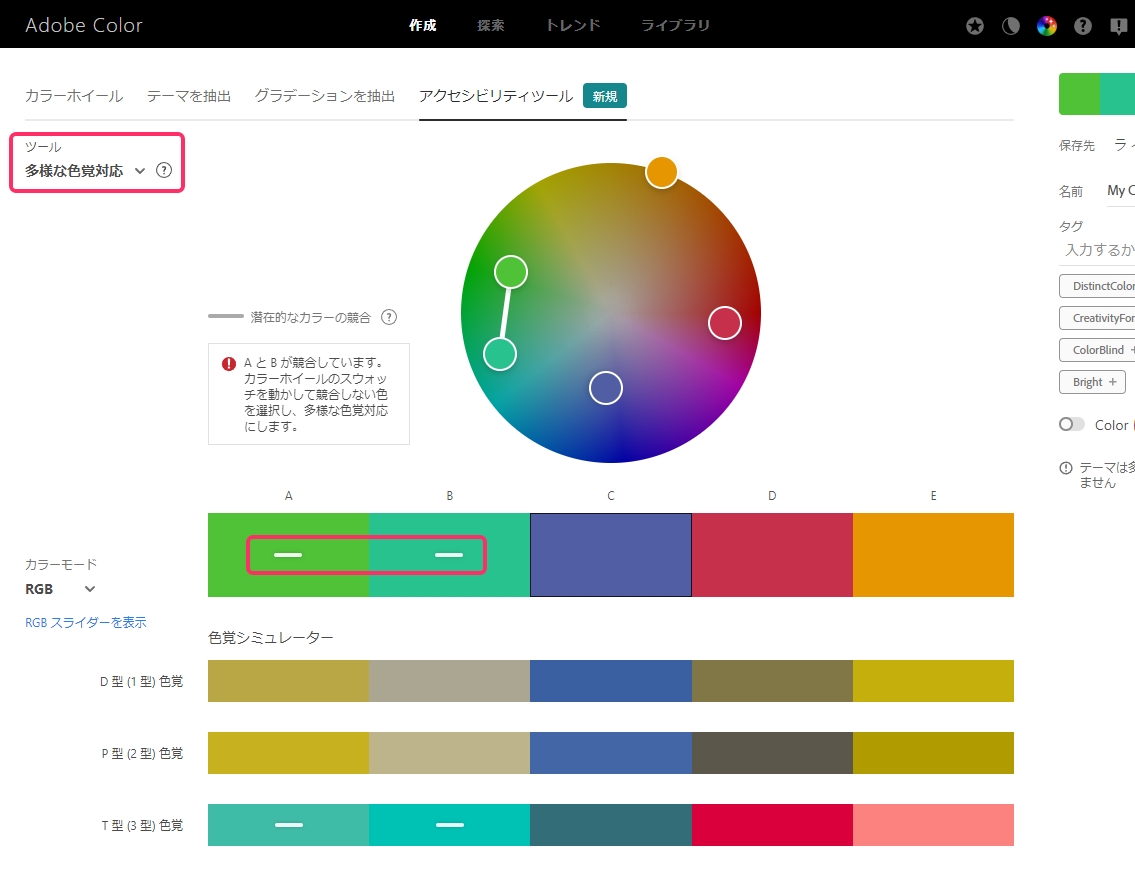This screenshot has width=1135, height=874.
Task: Select the teal swatch B
Action: pyautogui.click(x=450, y=555)
